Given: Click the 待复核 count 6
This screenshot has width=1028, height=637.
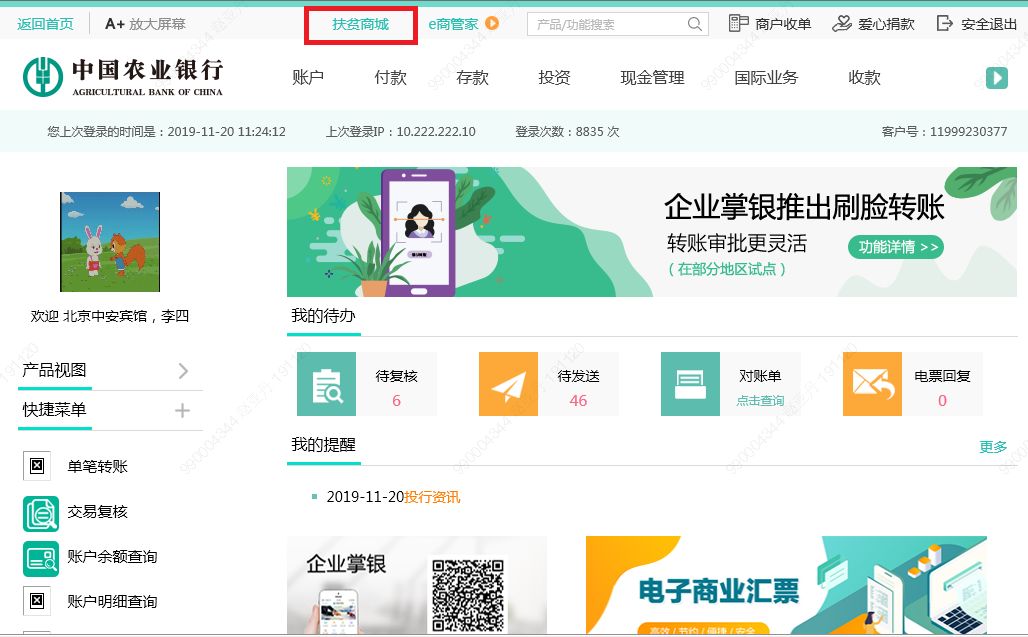Looking at the screenshot, I should click(396, 400).
